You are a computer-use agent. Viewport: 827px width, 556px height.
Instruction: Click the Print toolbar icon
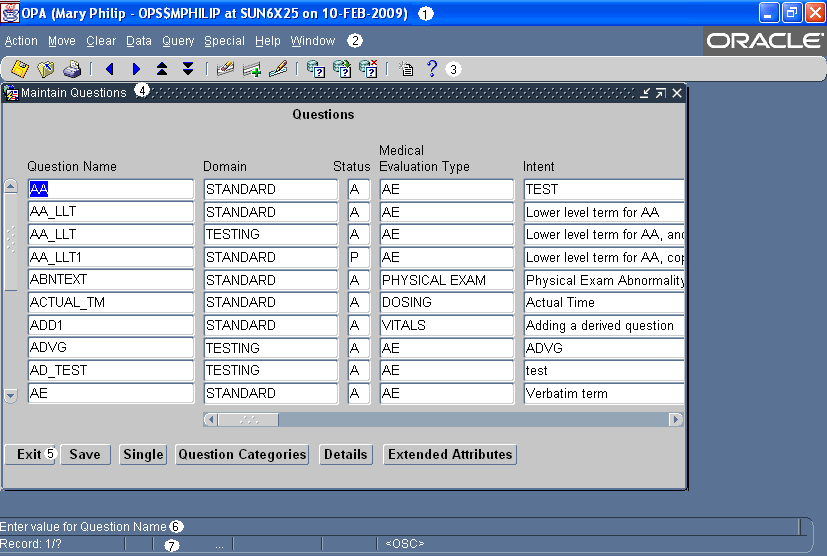[x=72, y=69]
